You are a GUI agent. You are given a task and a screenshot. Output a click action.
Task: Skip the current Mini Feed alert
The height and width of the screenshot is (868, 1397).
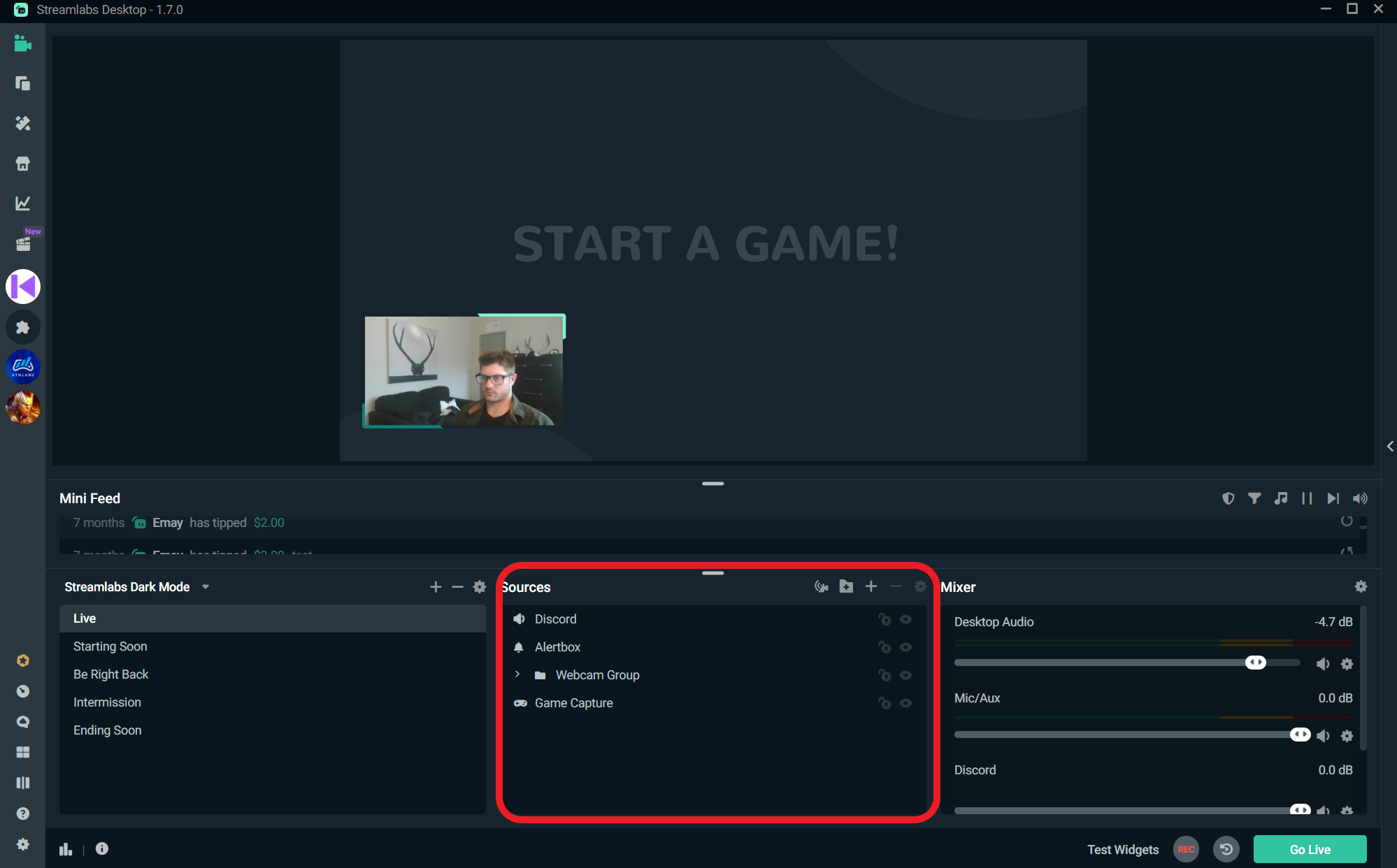1333,498
